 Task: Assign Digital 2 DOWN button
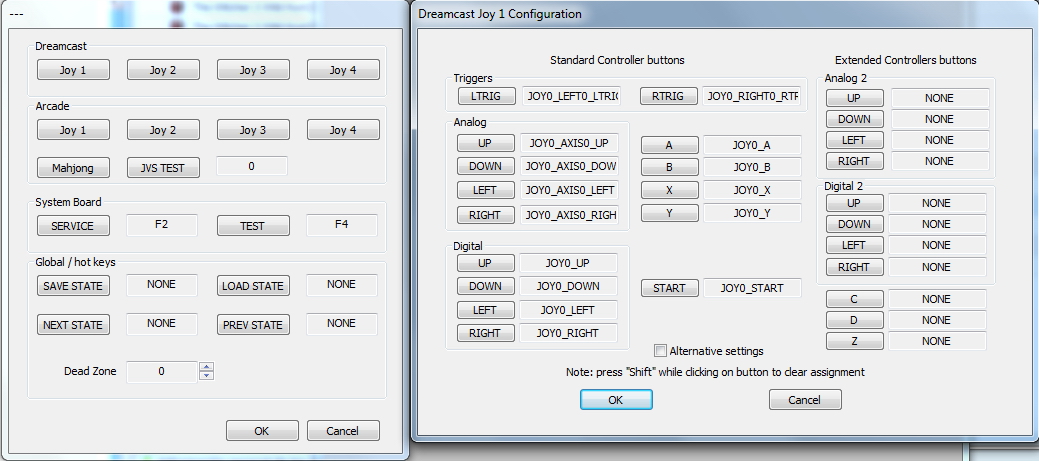pyautogui.click(x=854, y=224)
